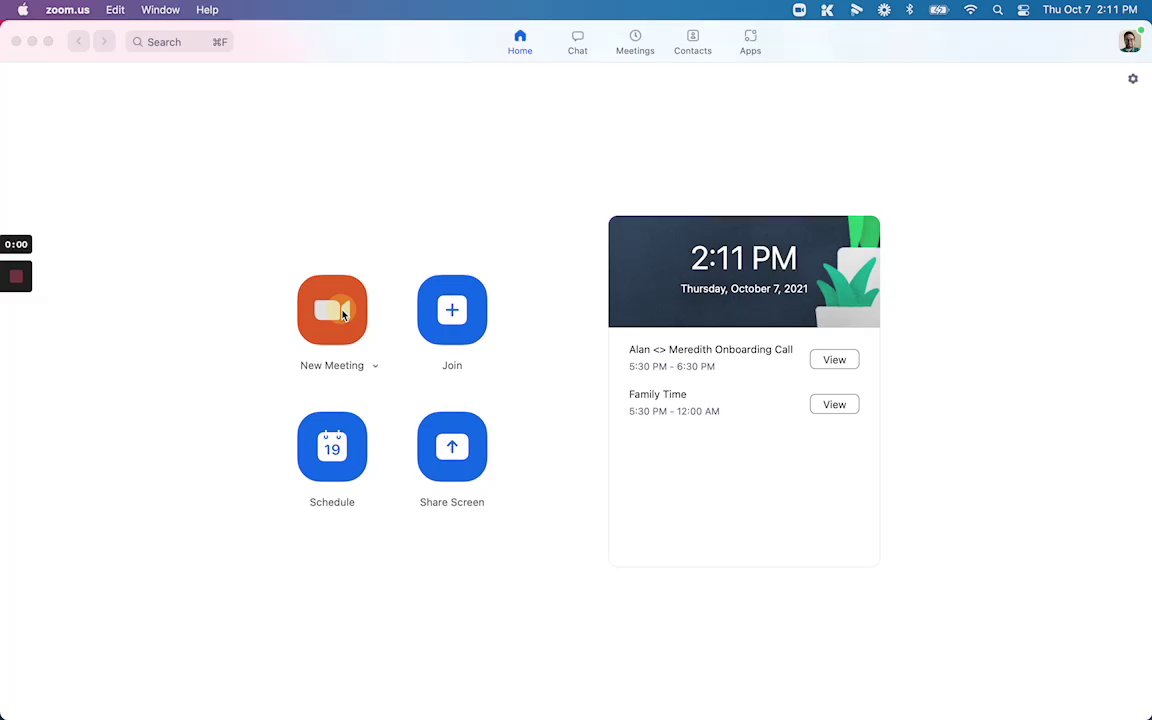This screenshot has height=720, width=1152.
Task: Open the Wi-Fi menu bar icon
Action: point(971,10)
